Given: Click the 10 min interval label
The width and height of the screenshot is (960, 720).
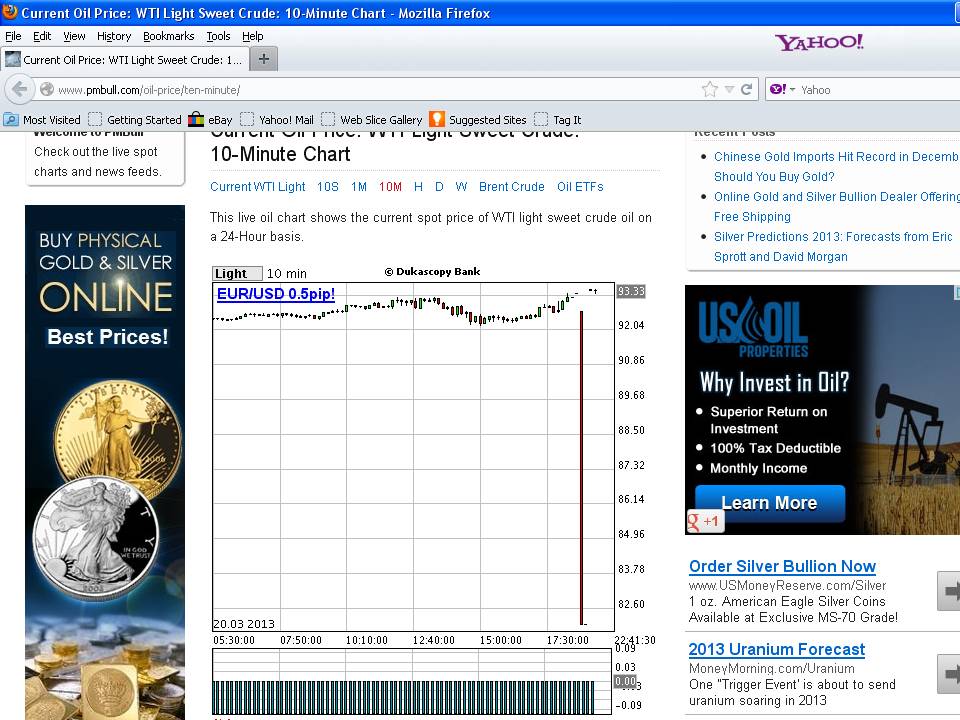Looking at the screenshot, I should tap(287, 274).
